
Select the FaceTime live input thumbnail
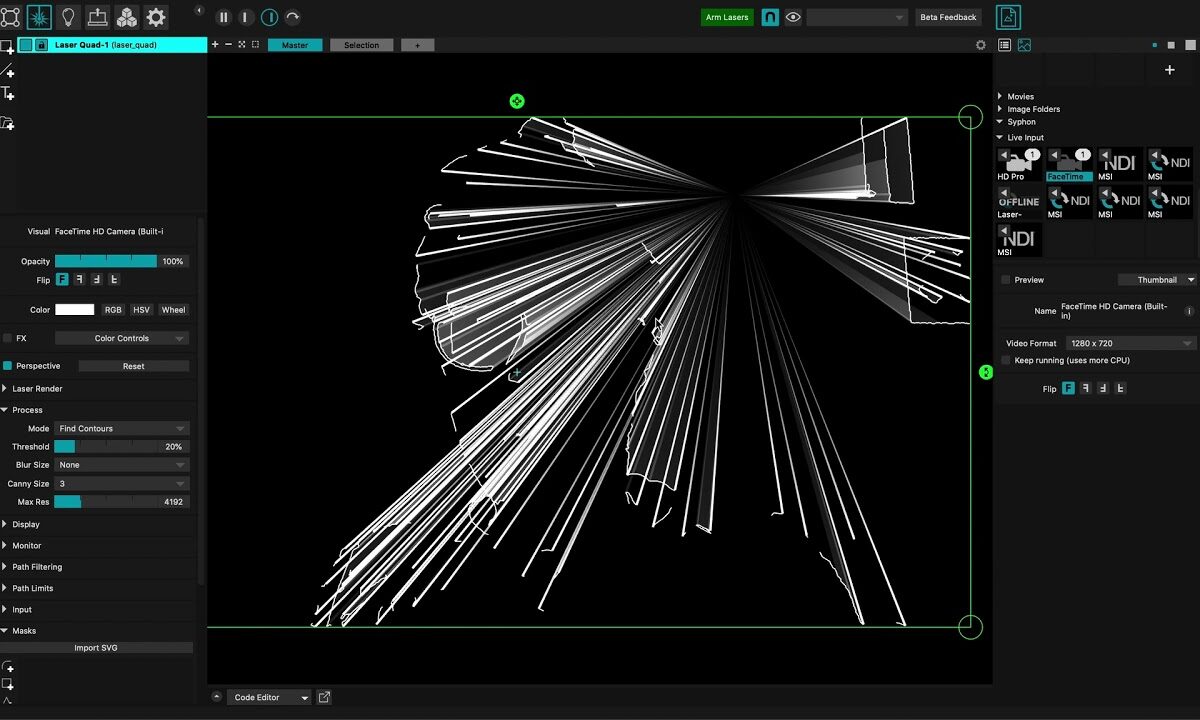[1069, 164]
